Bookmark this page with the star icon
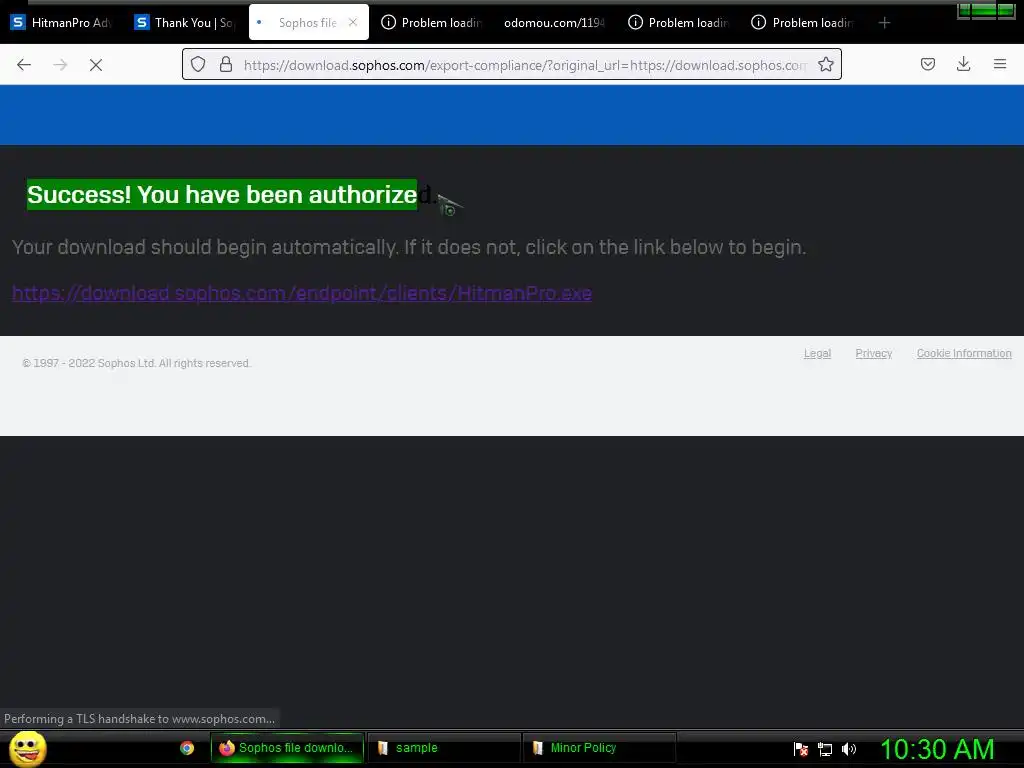 (x=825, y=64)
